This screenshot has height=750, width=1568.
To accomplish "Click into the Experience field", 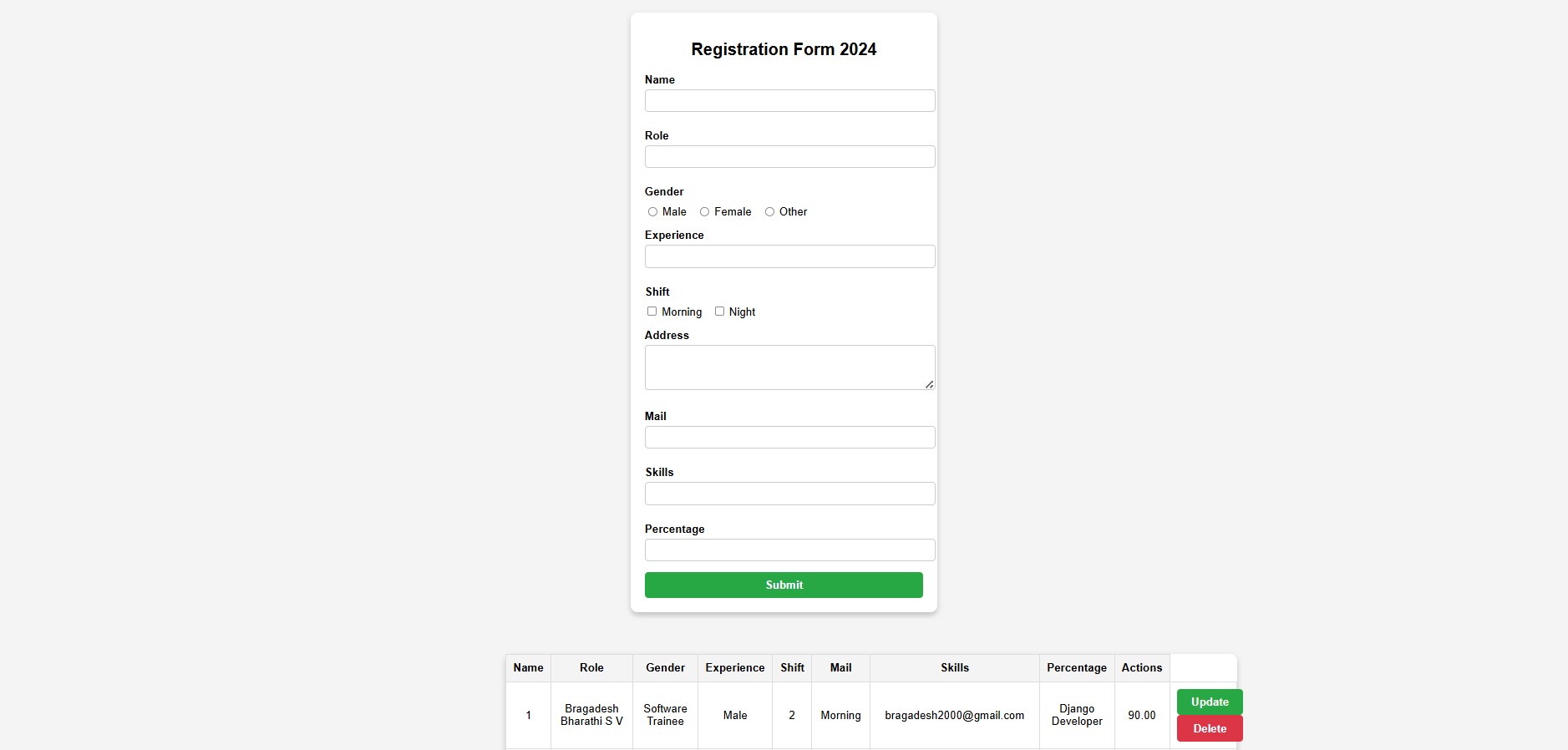I will tap(789, 256).
